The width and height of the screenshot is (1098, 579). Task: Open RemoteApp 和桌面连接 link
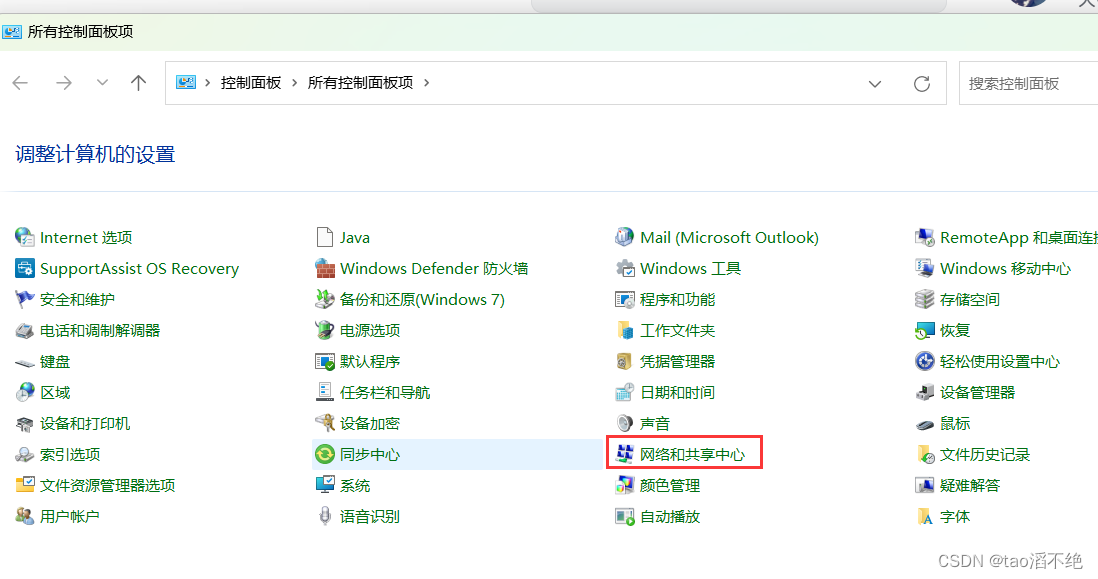1019,238
